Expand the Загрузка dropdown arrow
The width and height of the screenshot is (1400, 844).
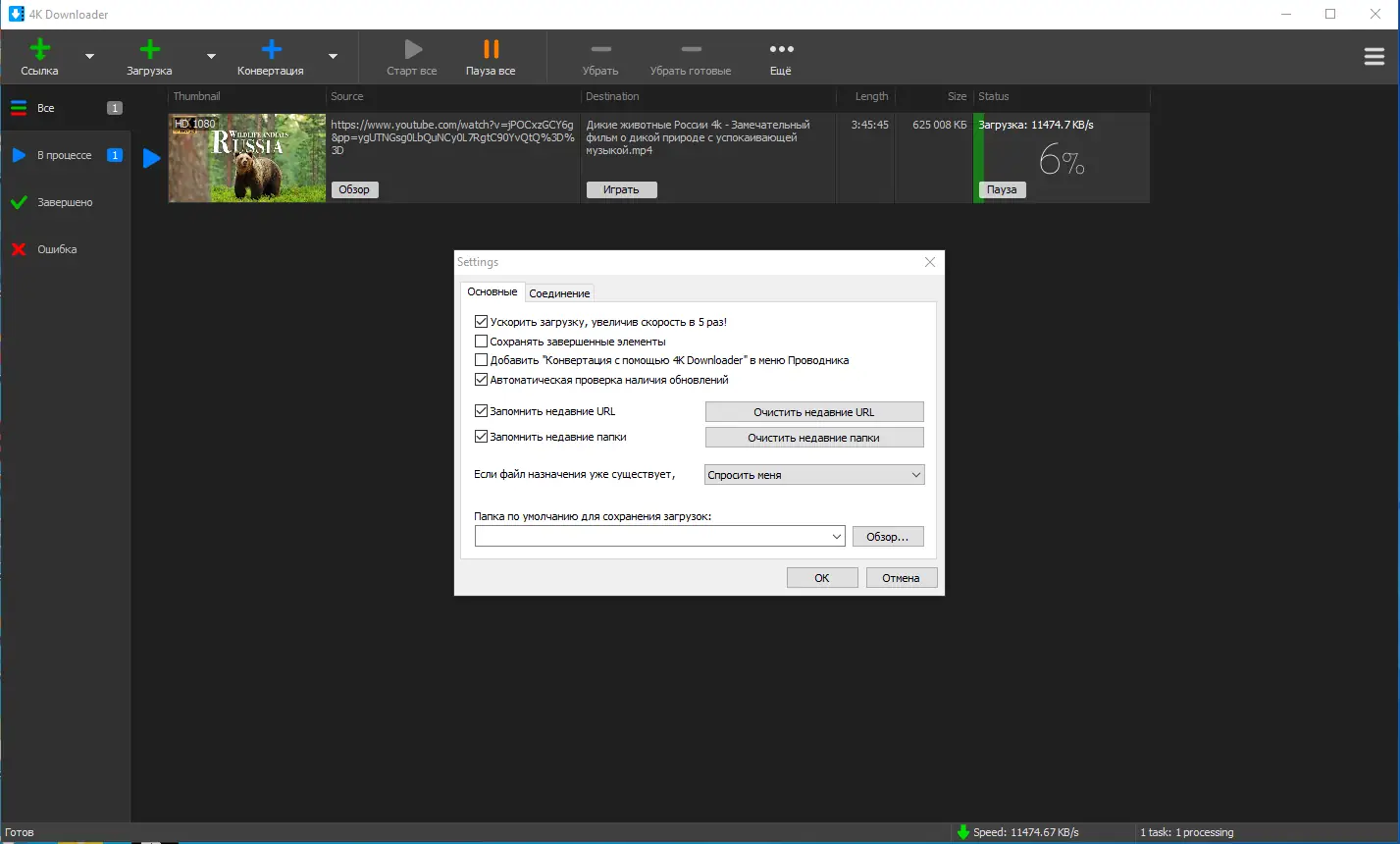click(x=211, y=57)
